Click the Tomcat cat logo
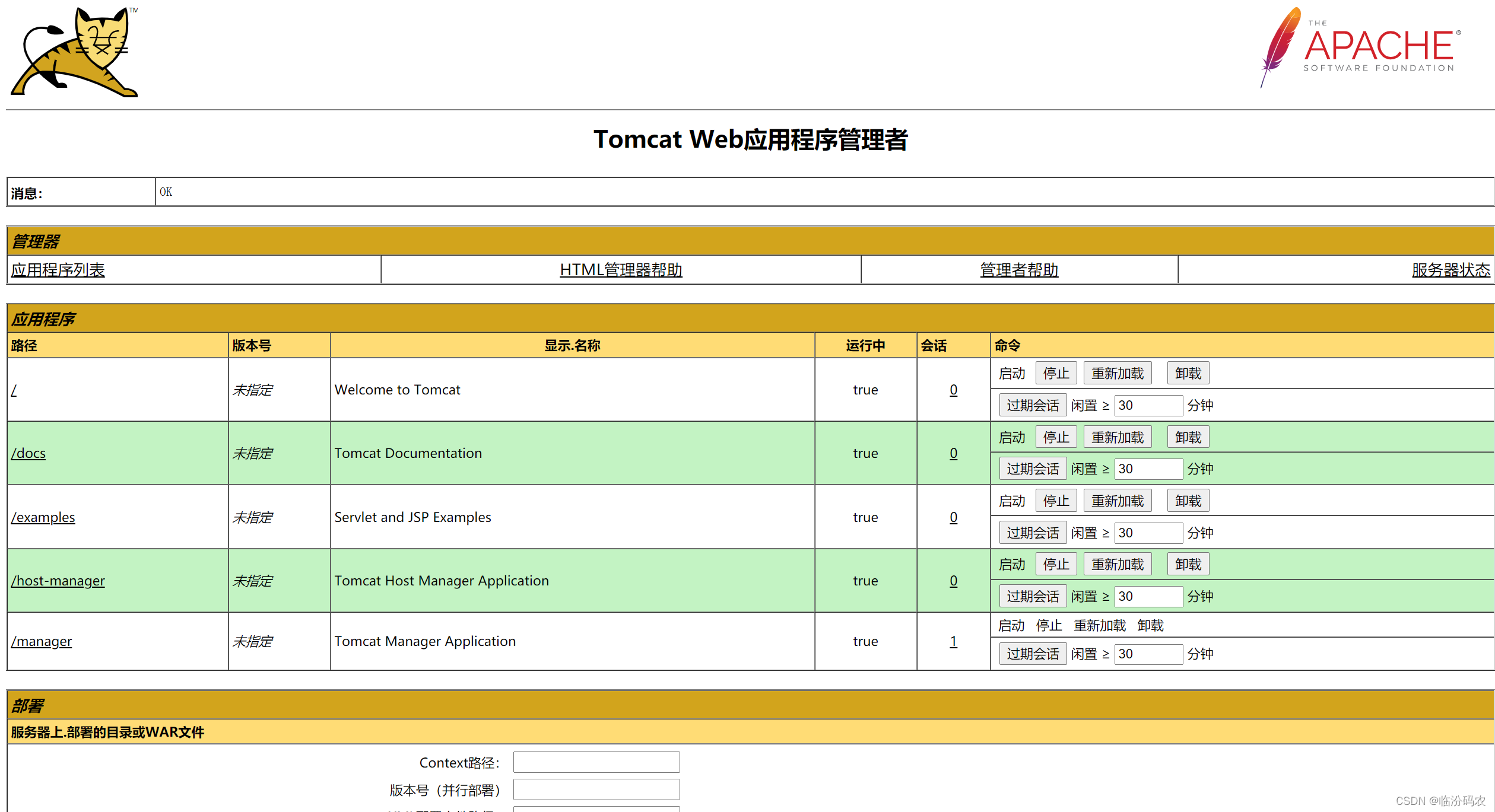This screenshot has width=1495, height=812. (74, 52)
